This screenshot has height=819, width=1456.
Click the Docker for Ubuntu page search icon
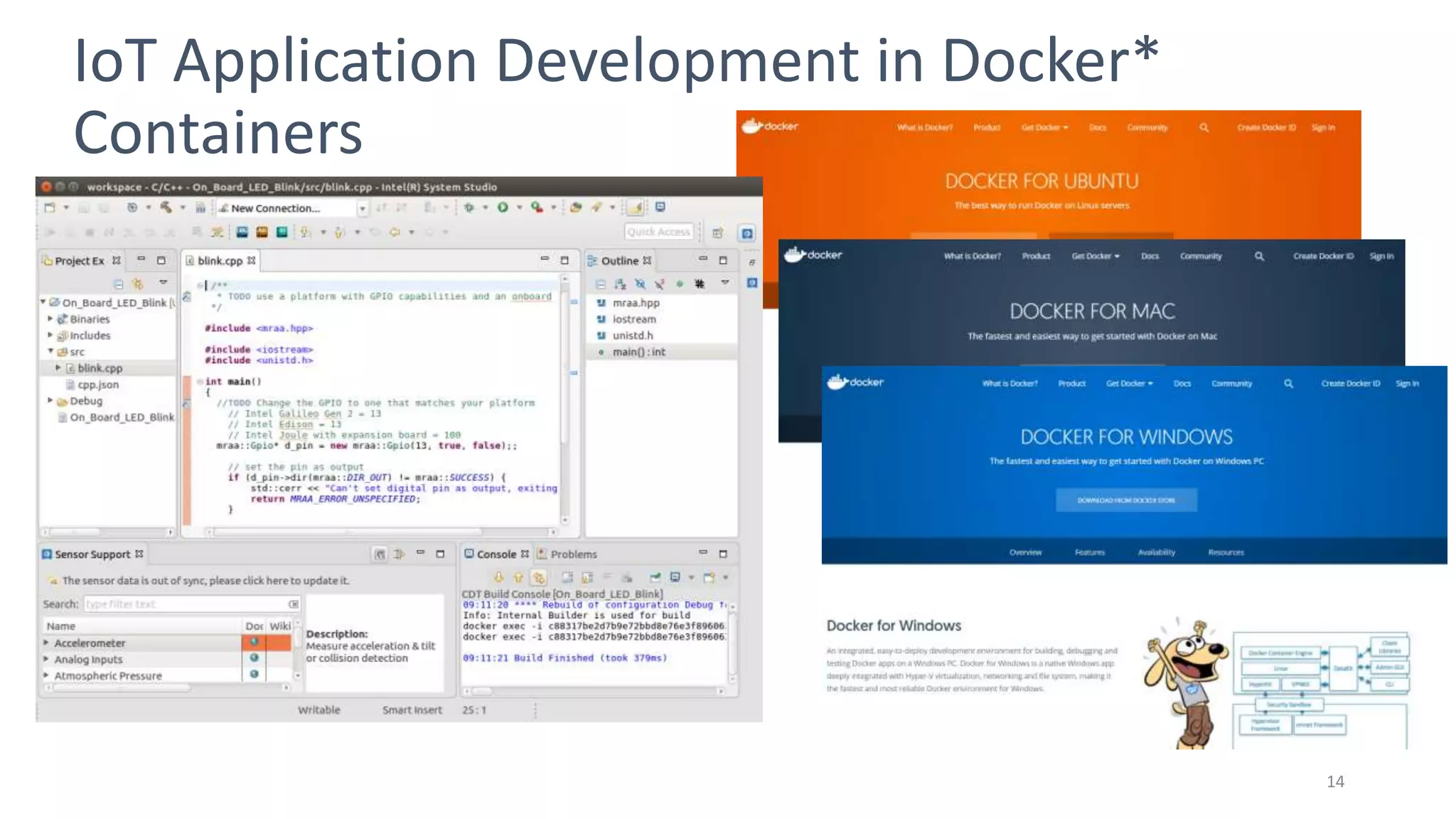1204,128
